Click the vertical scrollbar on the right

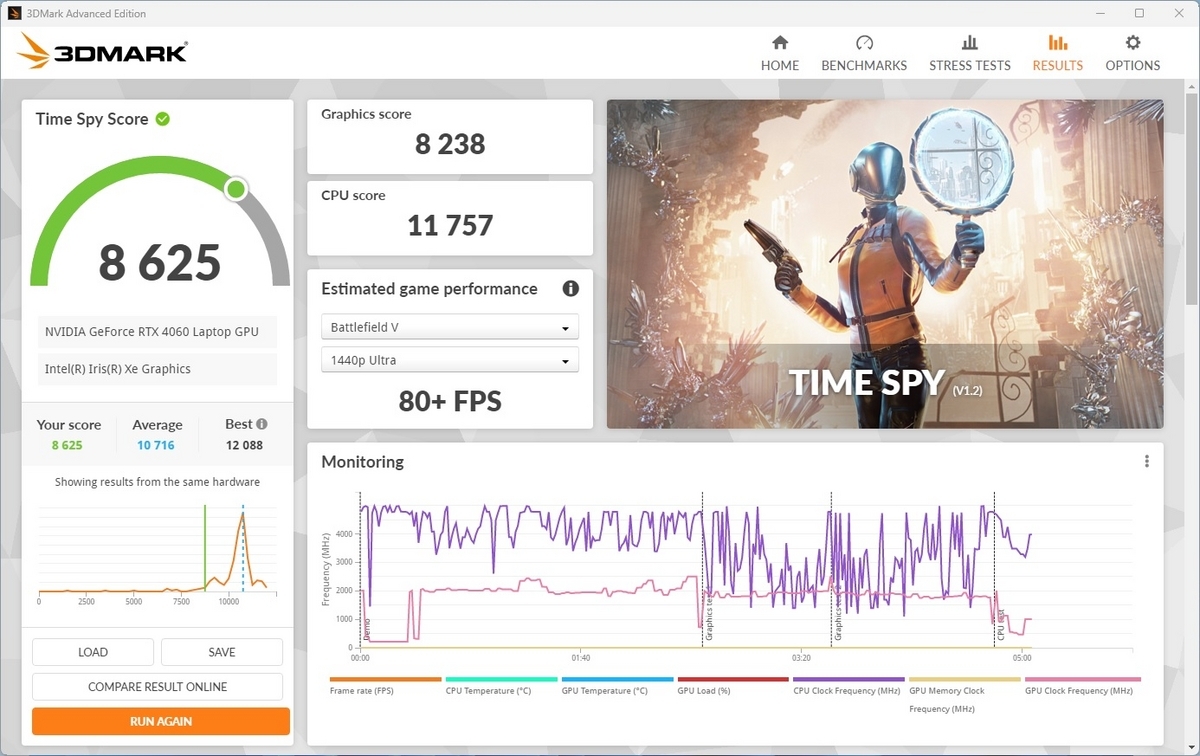point(1191,200)
